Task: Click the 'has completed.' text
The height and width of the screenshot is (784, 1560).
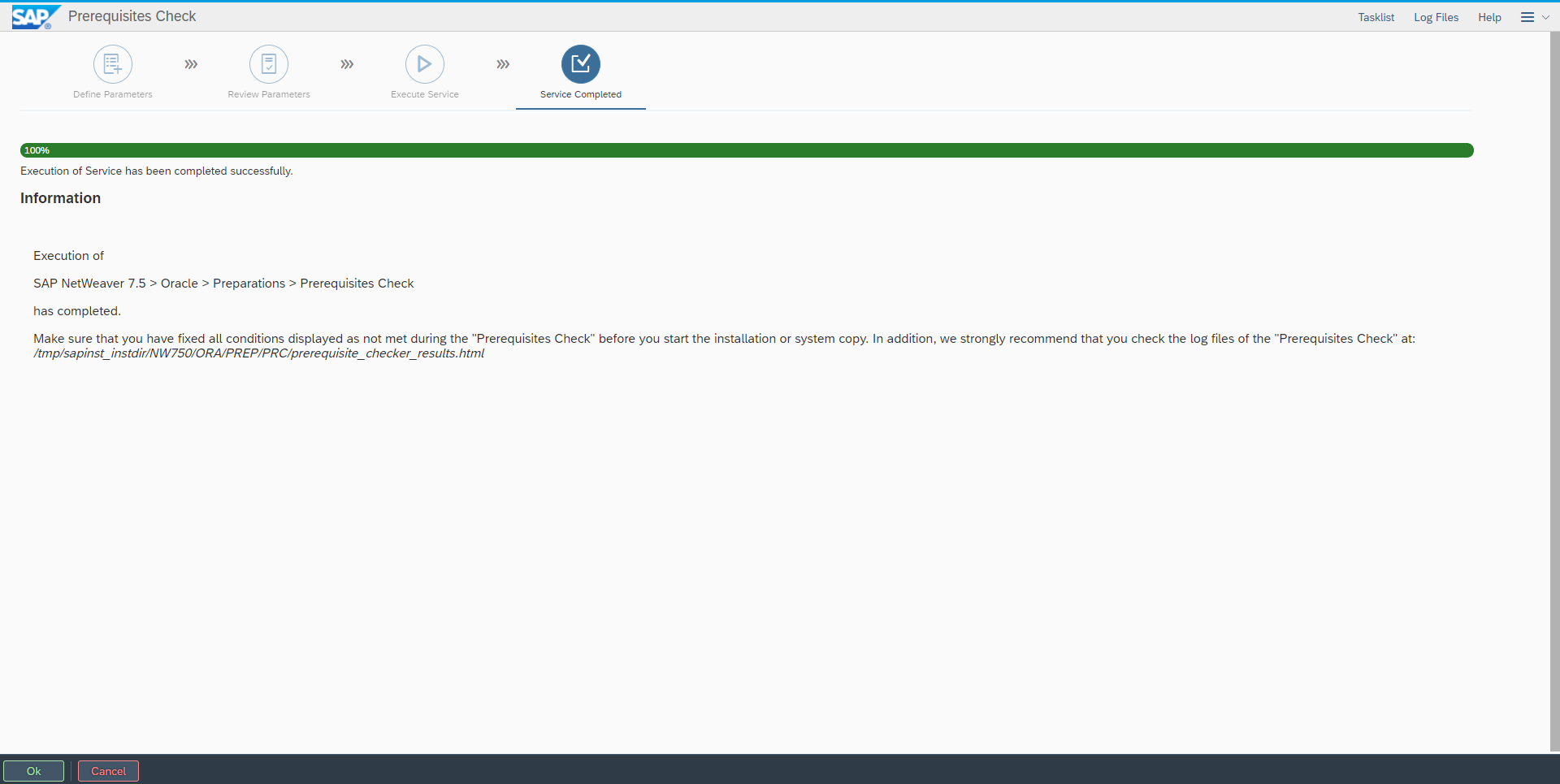Action: point(77,311)
